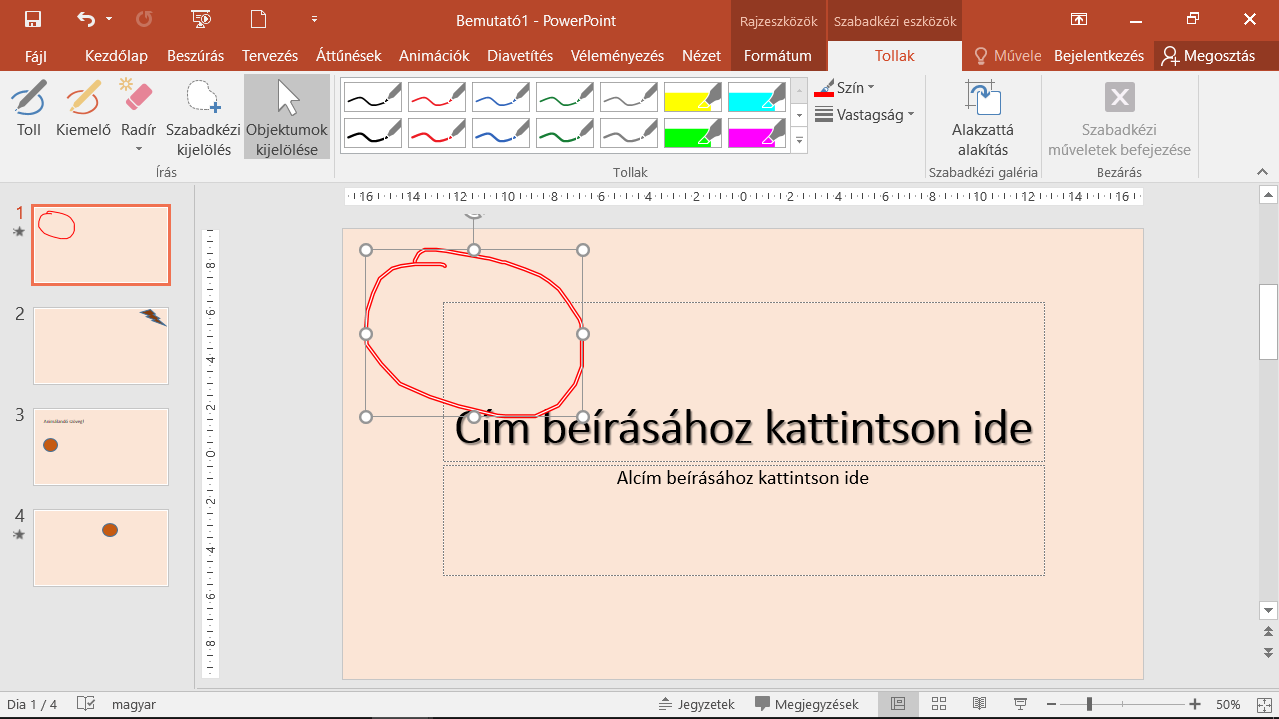Activate the Szabadkézi kijelölés lasso tool

(203, 118)
